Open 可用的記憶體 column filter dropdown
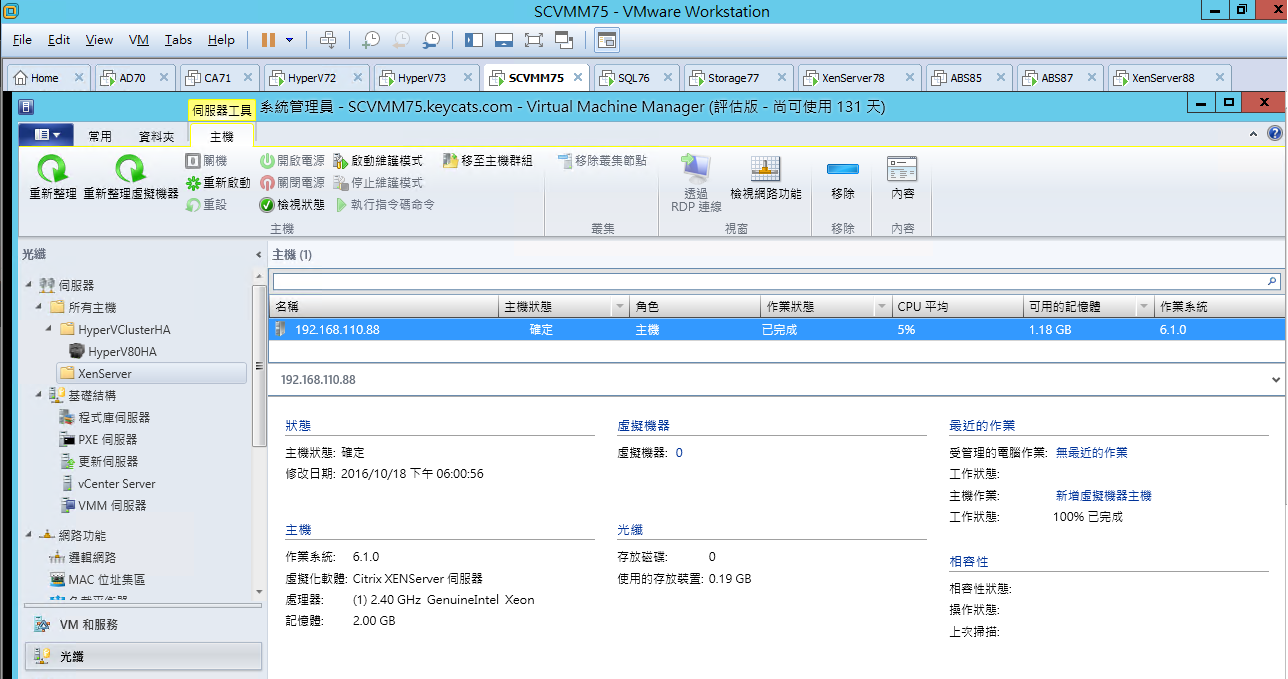 [x=1143, y=307]
